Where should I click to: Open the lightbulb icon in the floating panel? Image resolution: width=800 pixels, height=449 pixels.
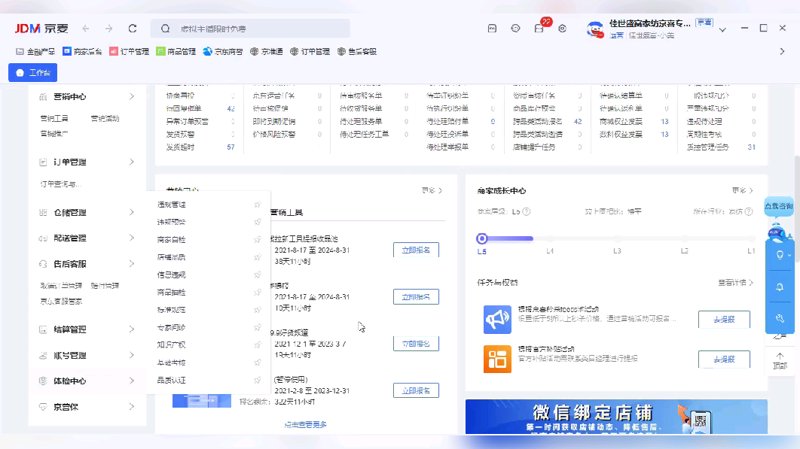click(x=780, y=255)
